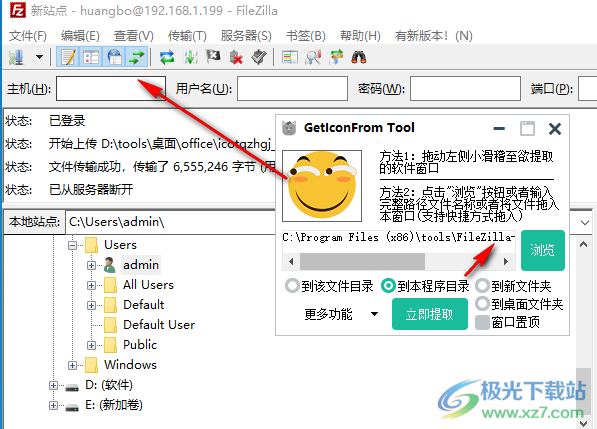Viewport: 597px width, 429px height.
Task: Expand the Default folder node
Action: pos(91,305)
